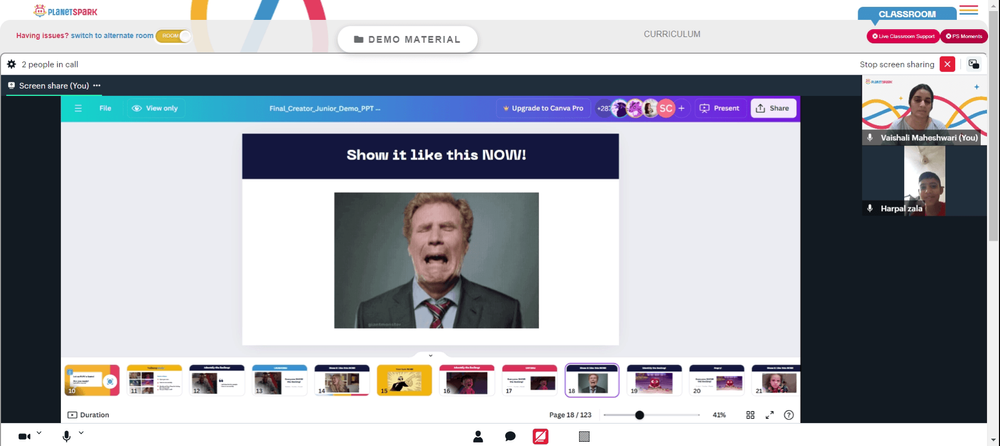Select slide thumbnail 11
This screenshot has width=1000, height=446.
(154, 380)
